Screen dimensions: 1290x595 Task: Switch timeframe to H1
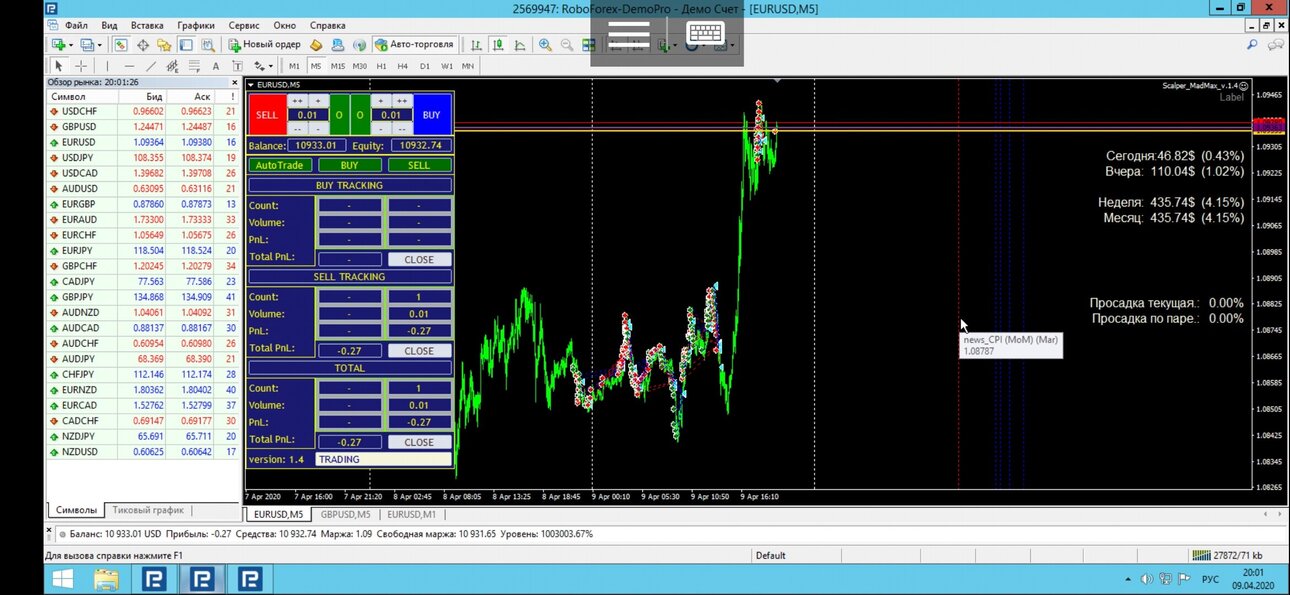(x=381, y=66)
